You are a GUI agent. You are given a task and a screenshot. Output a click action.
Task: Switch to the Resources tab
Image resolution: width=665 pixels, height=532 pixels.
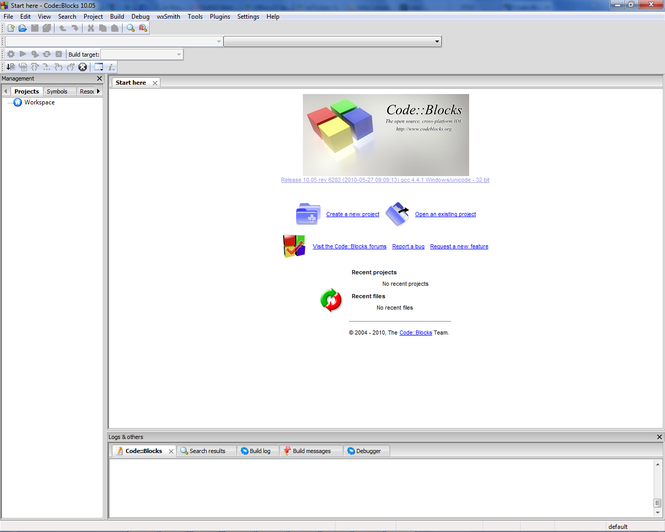point(87,91)
